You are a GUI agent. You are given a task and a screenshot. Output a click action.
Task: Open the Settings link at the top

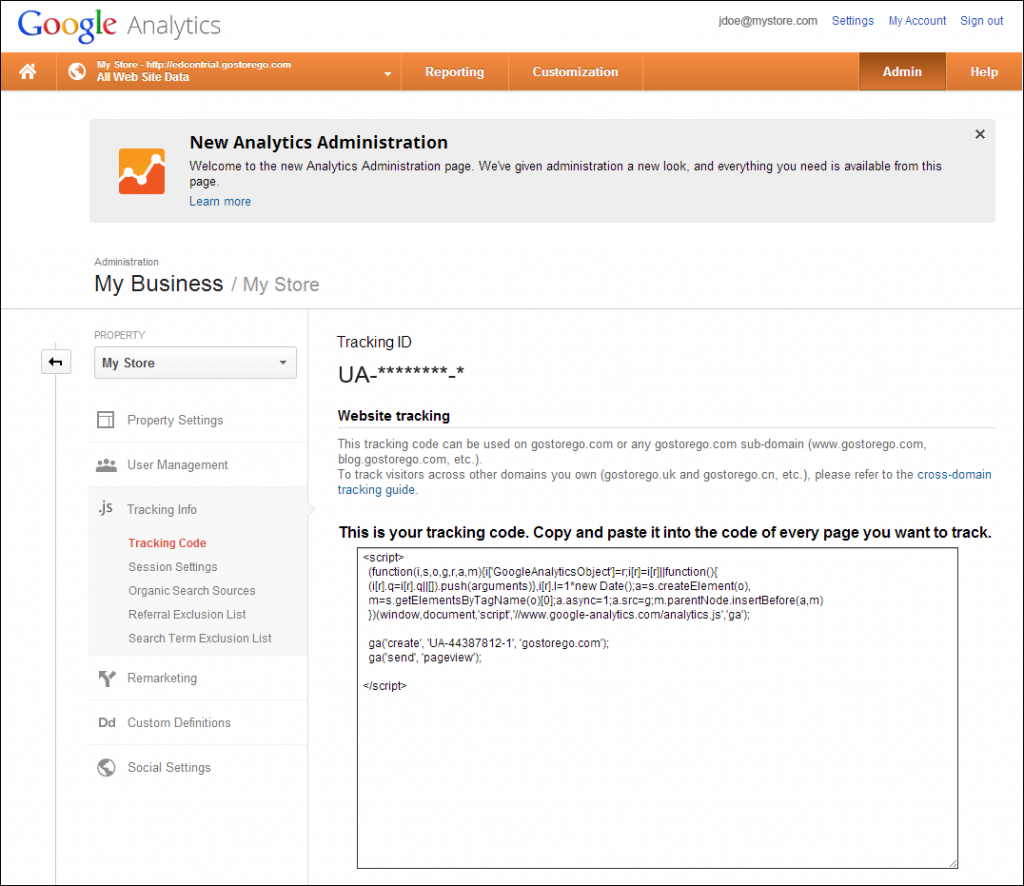tap(852, 21)
